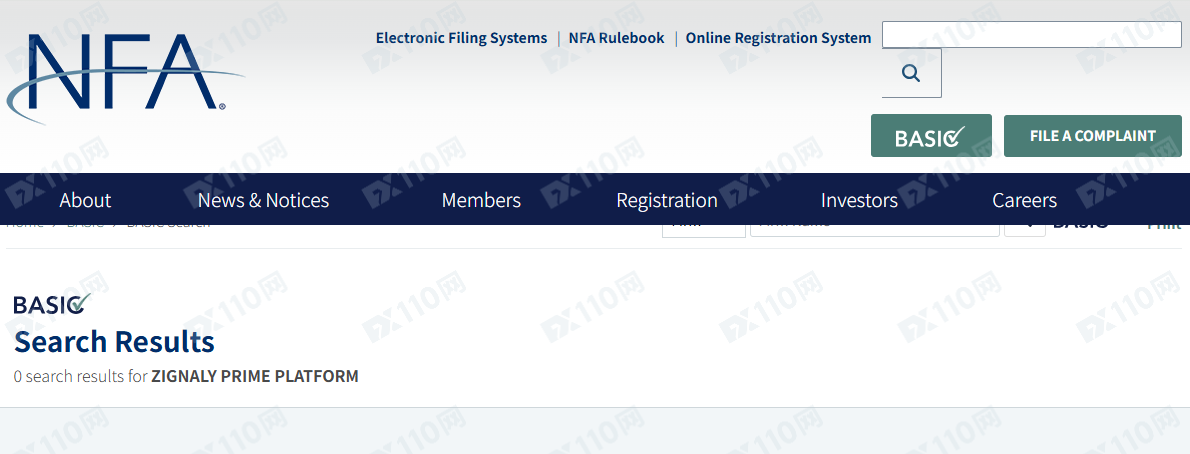
Task: Open the Members menu
Action: pos(481,200)
